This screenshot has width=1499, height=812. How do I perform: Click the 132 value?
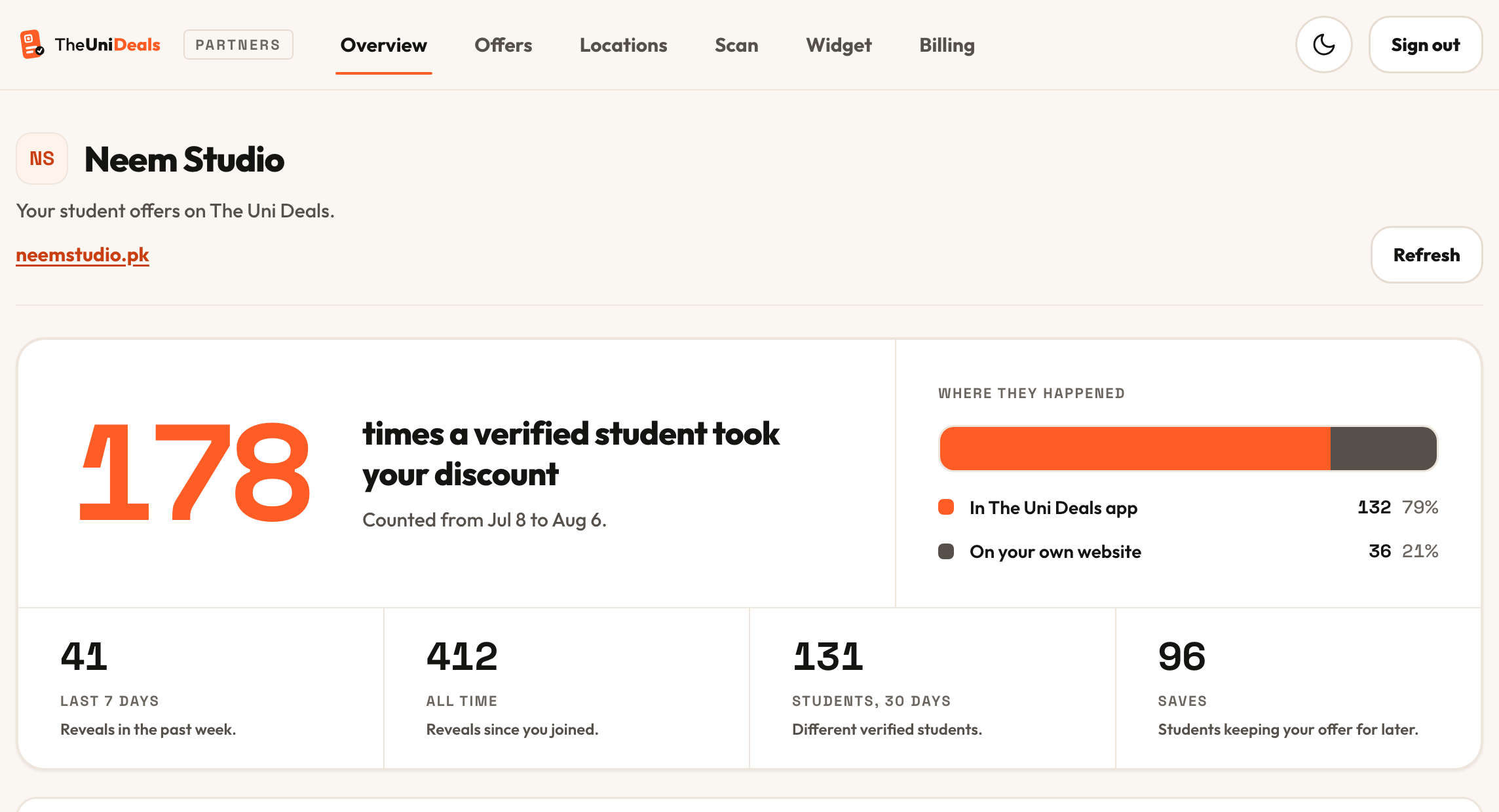(x=1375, y=507)
